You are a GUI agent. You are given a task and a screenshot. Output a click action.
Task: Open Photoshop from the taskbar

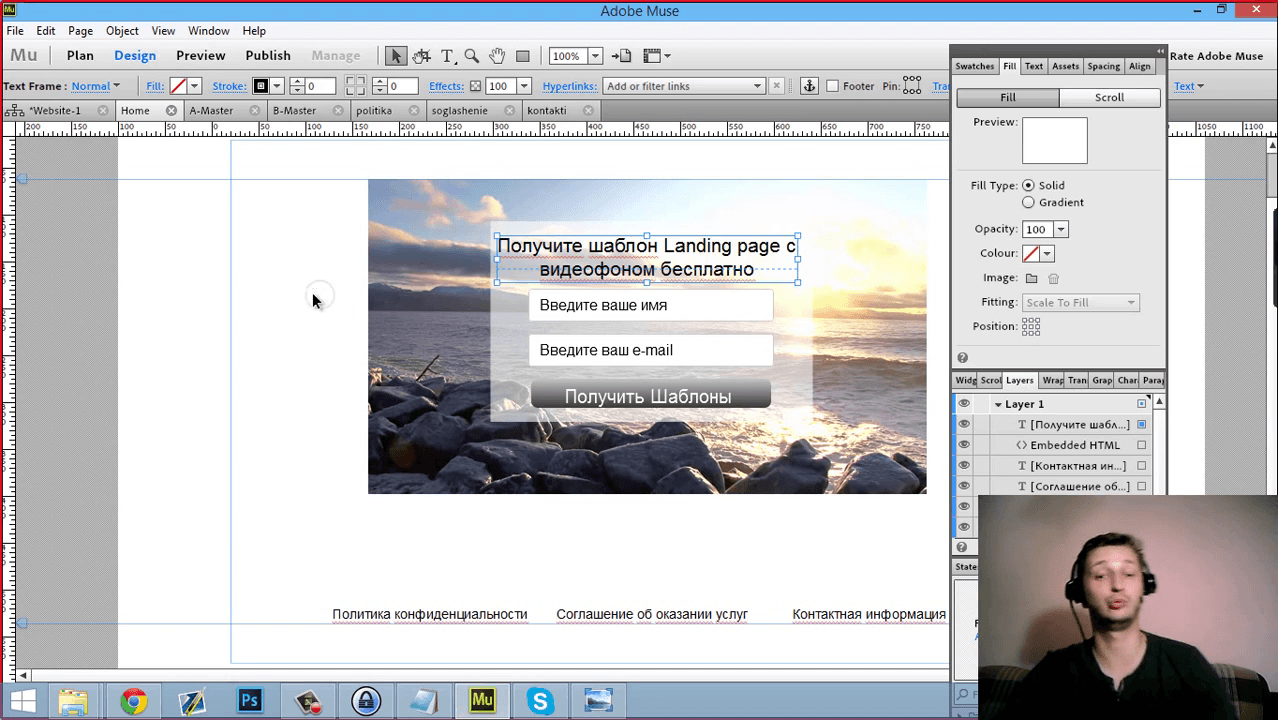tap(250, 701)
